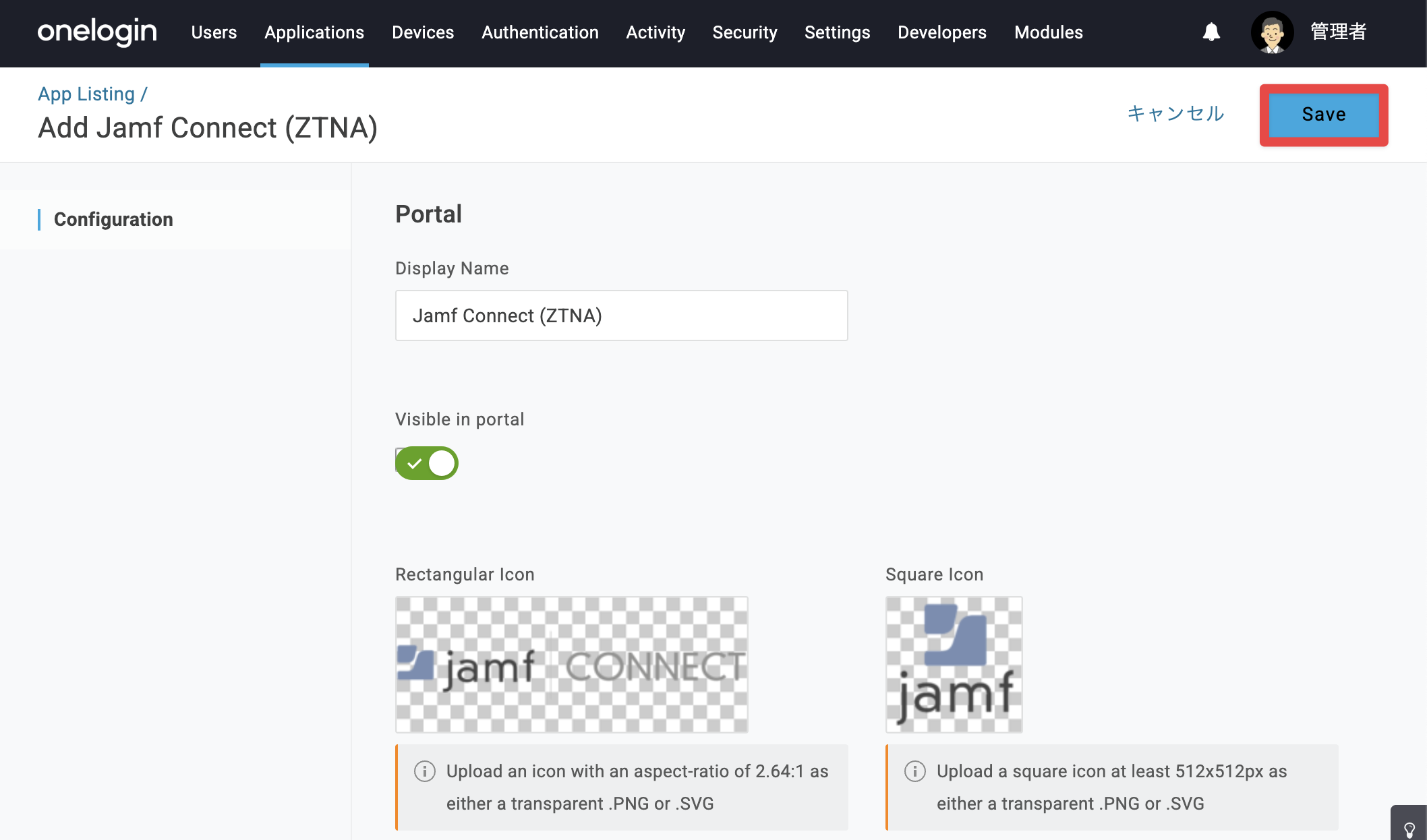
Task: Open the Security menu
Action: 745,32
